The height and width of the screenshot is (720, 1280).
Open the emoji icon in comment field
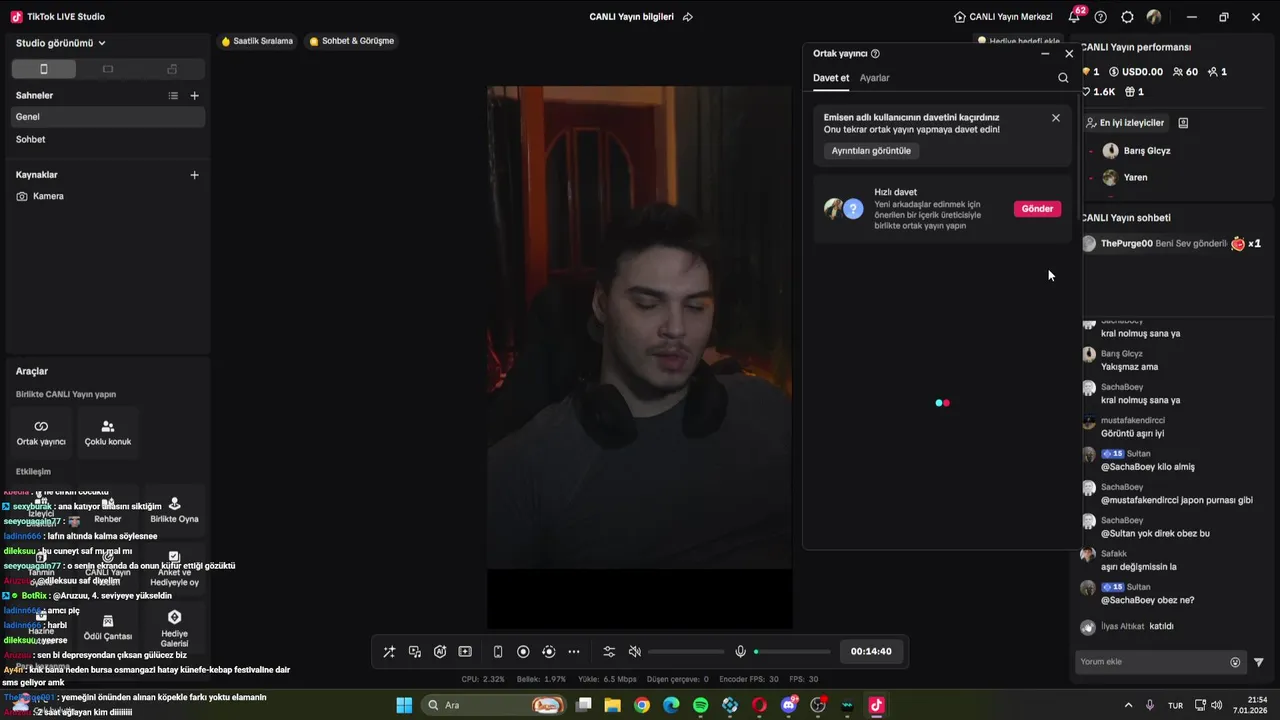point(1235,662)
